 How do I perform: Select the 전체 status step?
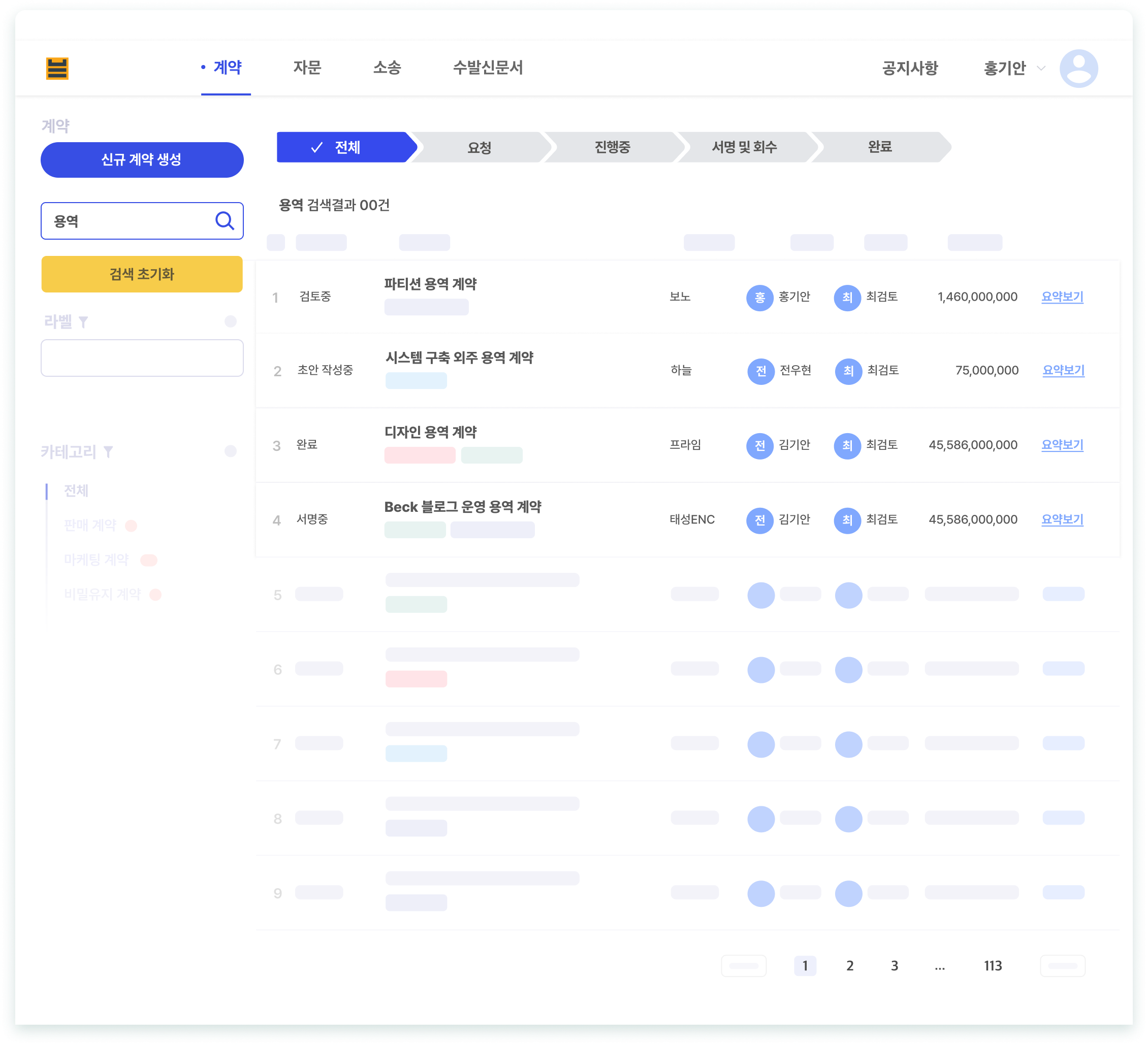[x=346, y=147]
